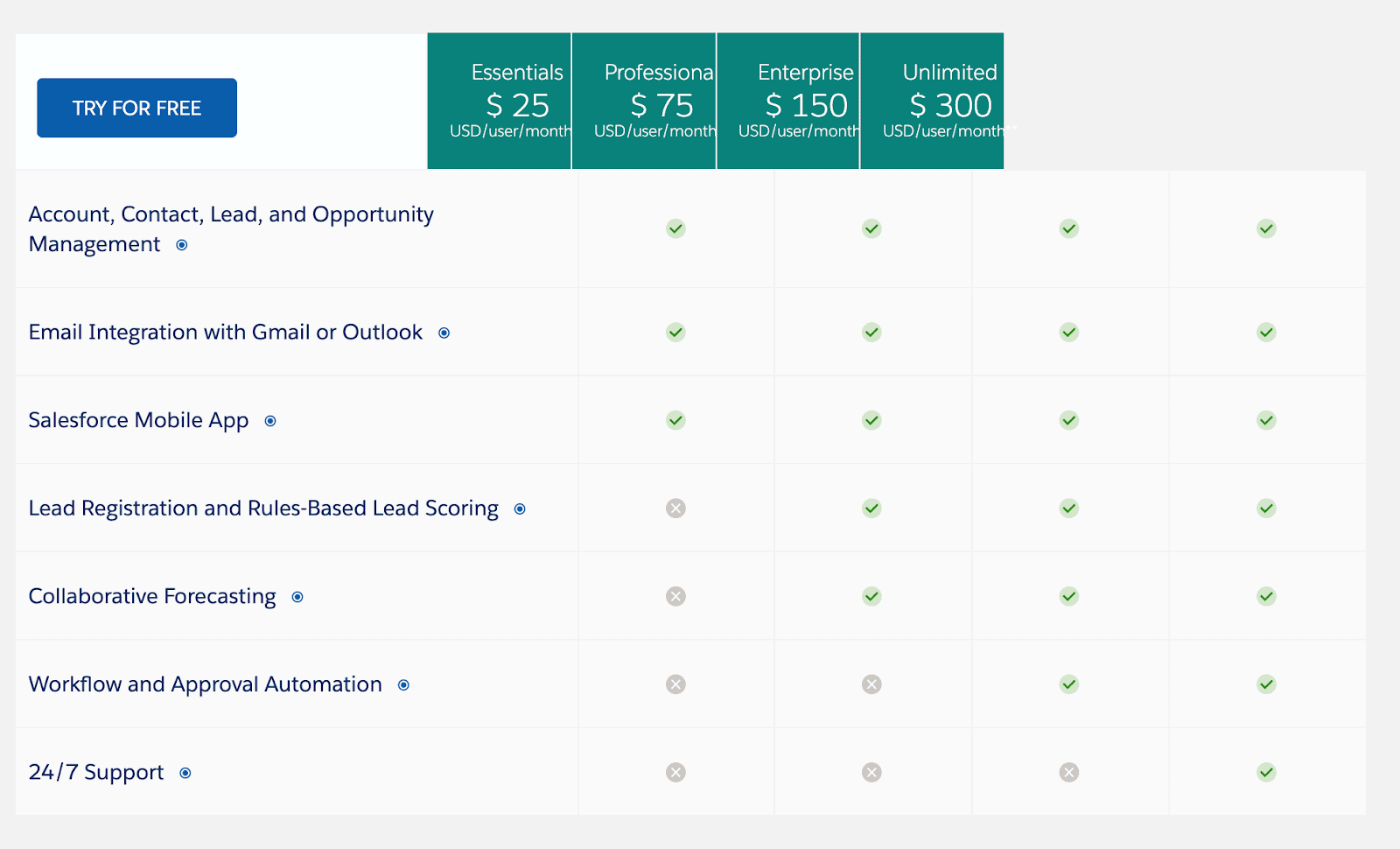The height and width of the screenshot is (849, 1400).
Task: Click third-column checkmark in Lead Scoring row
Action: [1069, 508]
